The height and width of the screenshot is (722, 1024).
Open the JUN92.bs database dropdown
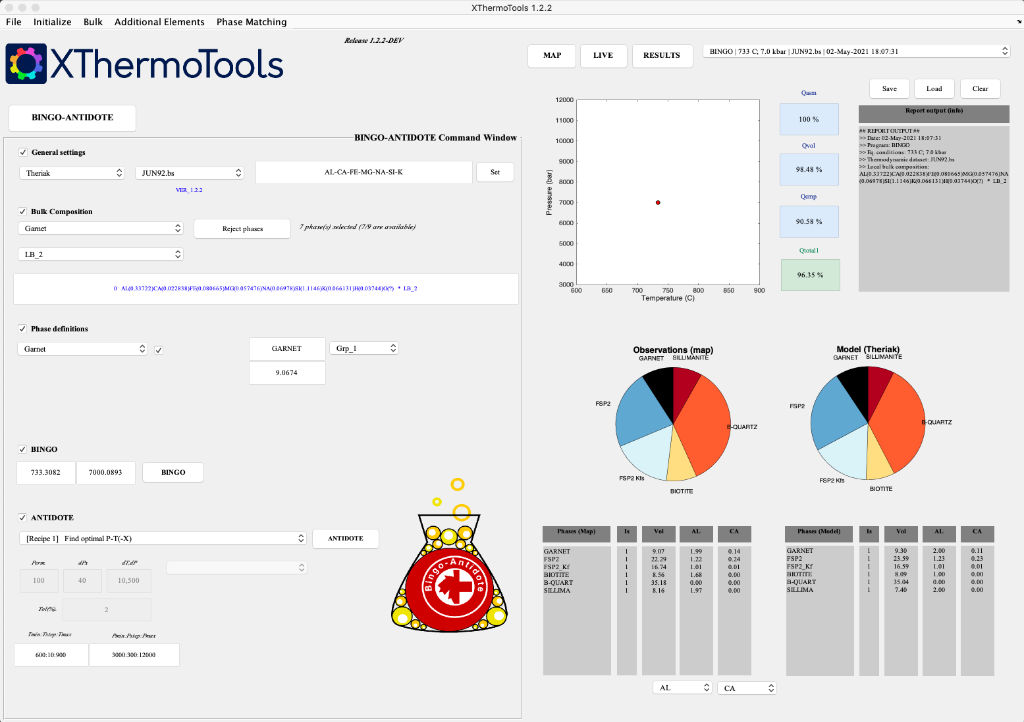pos(190,173)
